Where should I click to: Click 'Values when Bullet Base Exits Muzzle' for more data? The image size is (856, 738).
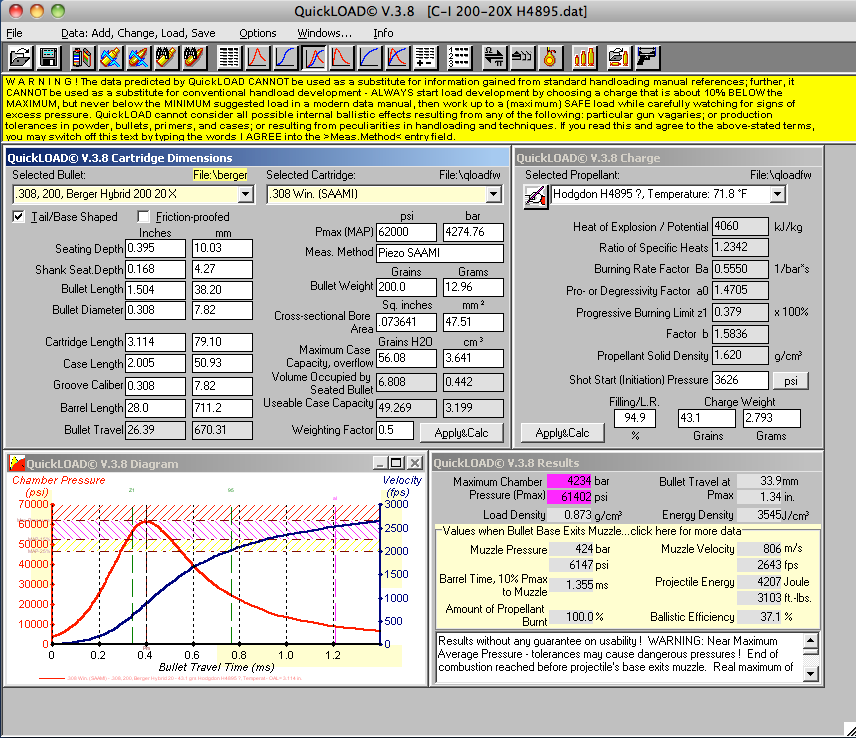pyautogui.click(x=592, y=531)
